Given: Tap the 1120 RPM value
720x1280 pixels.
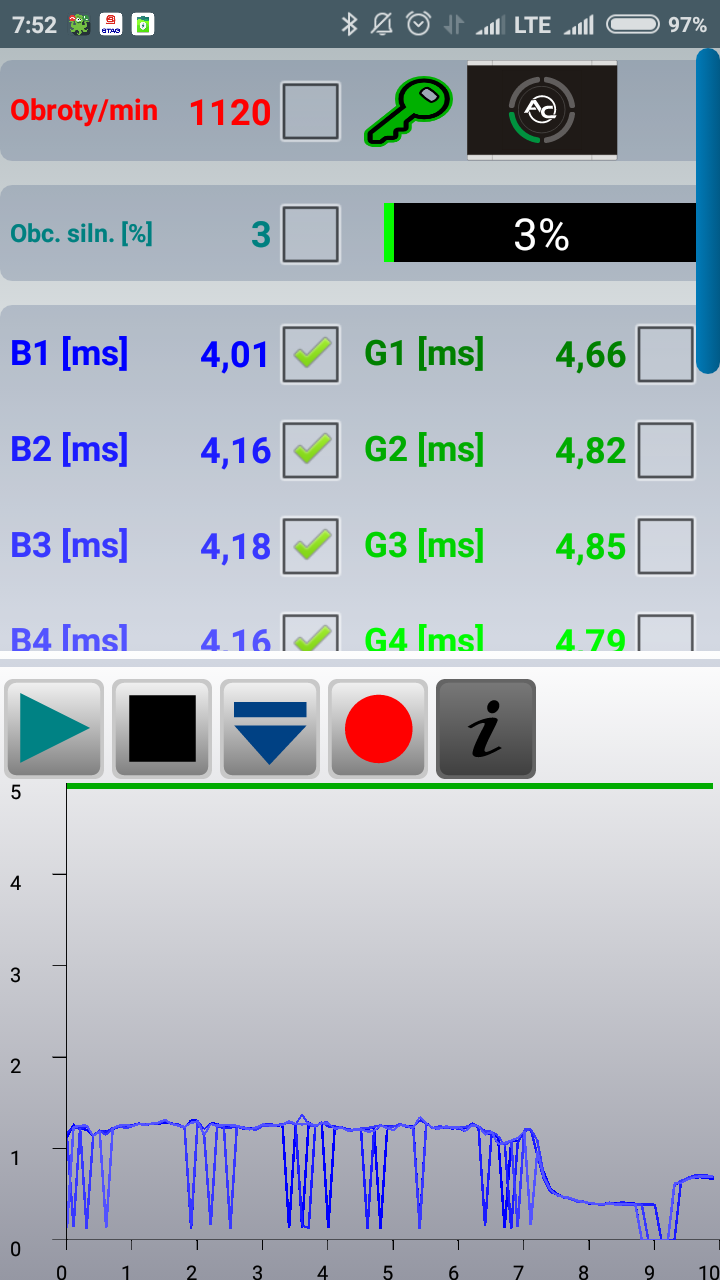Looking at the screenshot, I should 230,112.
